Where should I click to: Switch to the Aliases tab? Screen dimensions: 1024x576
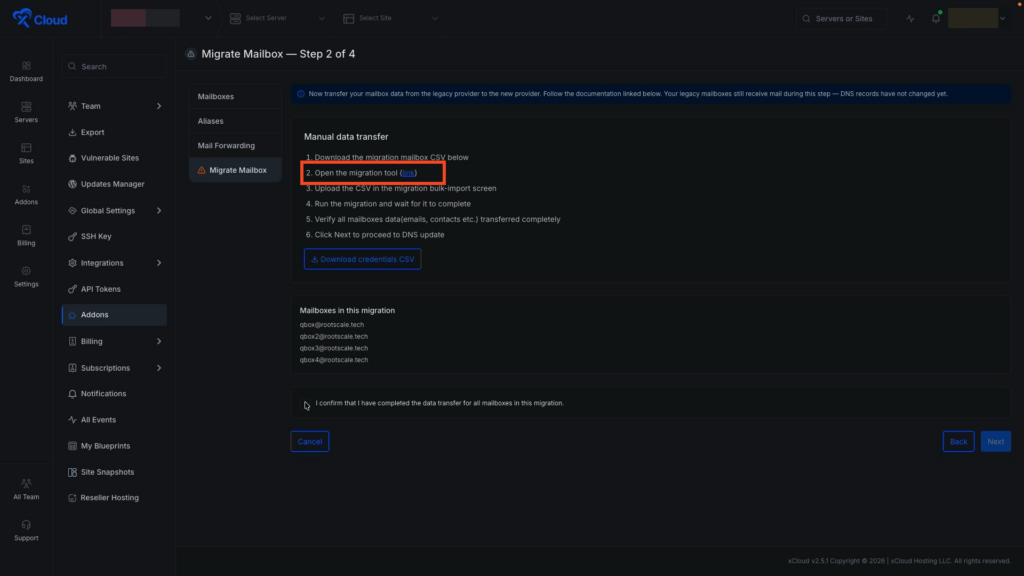click(235, 121)
